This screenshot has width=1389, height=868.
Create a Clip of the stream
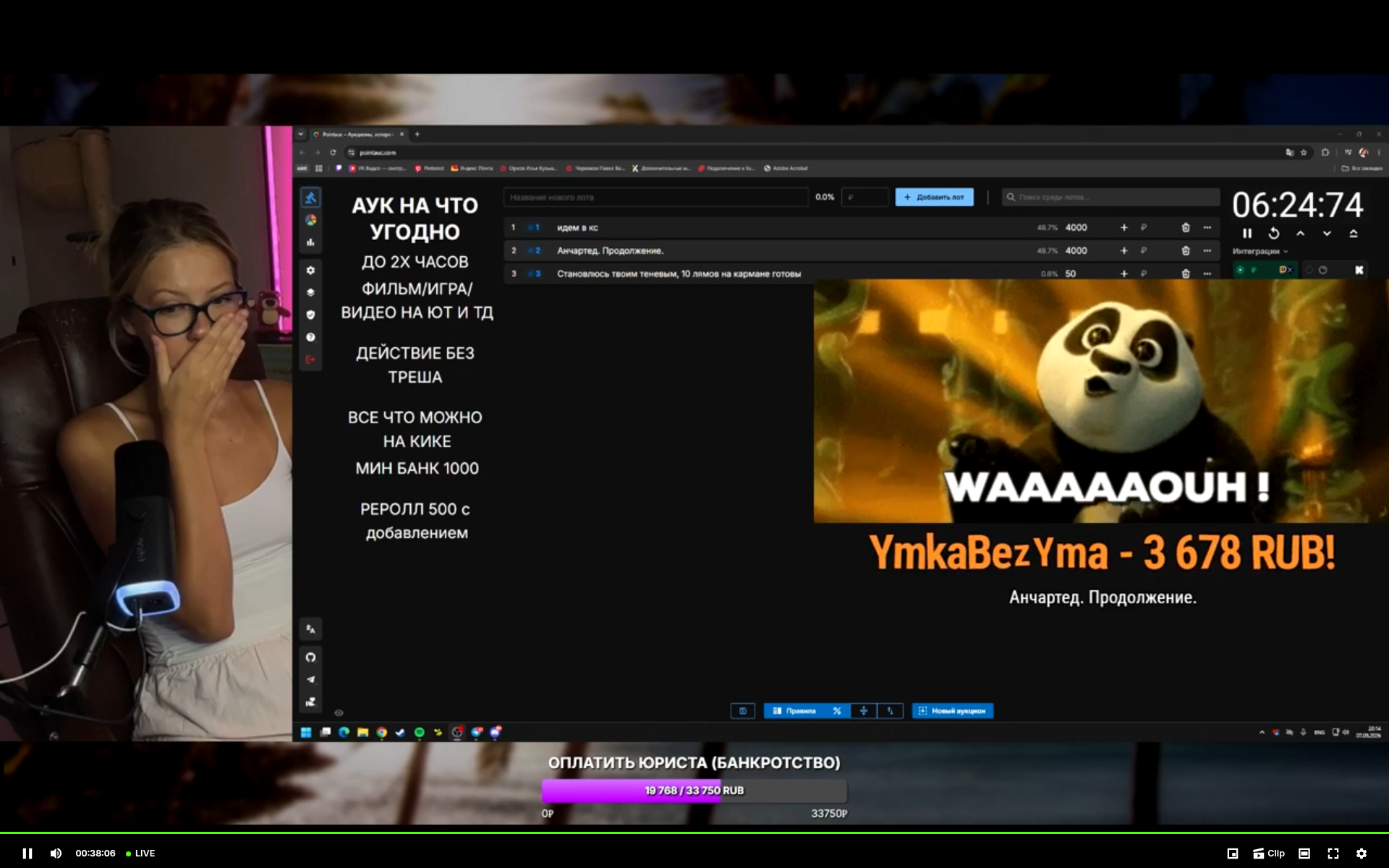(1269, 854)
